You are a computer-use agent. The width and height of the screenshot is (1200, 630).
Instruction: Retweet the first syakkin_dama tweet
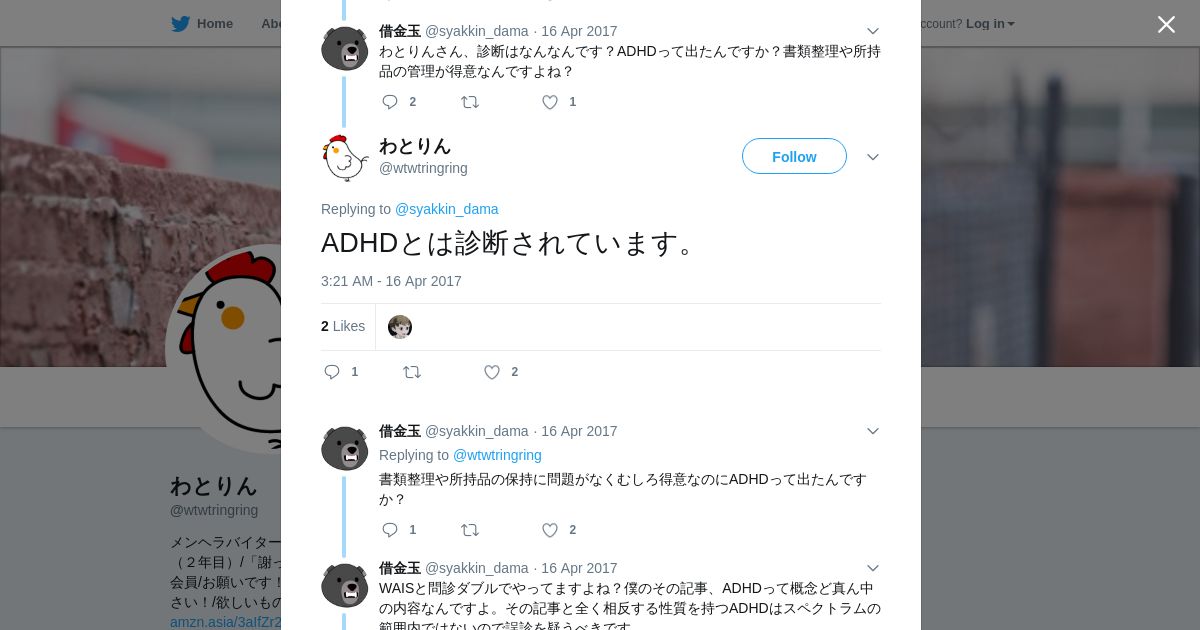pos(470,102)
